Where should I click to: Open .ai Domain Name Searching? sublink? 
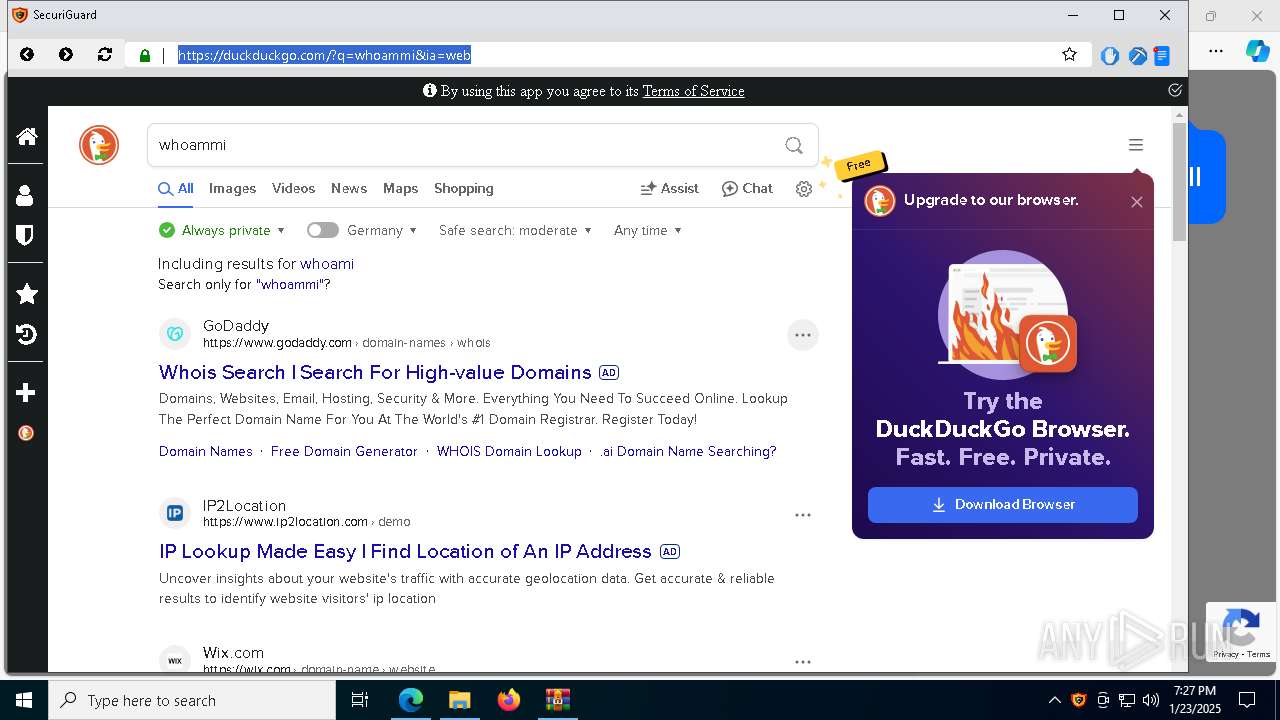[x=688, y=451]
